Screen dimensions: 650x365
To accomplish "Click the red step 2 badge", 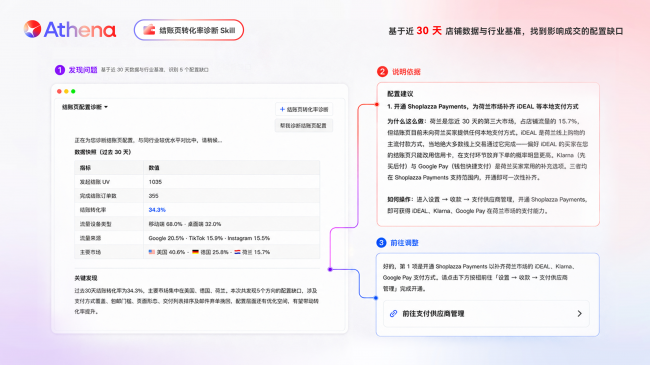I will pos(382,72).
